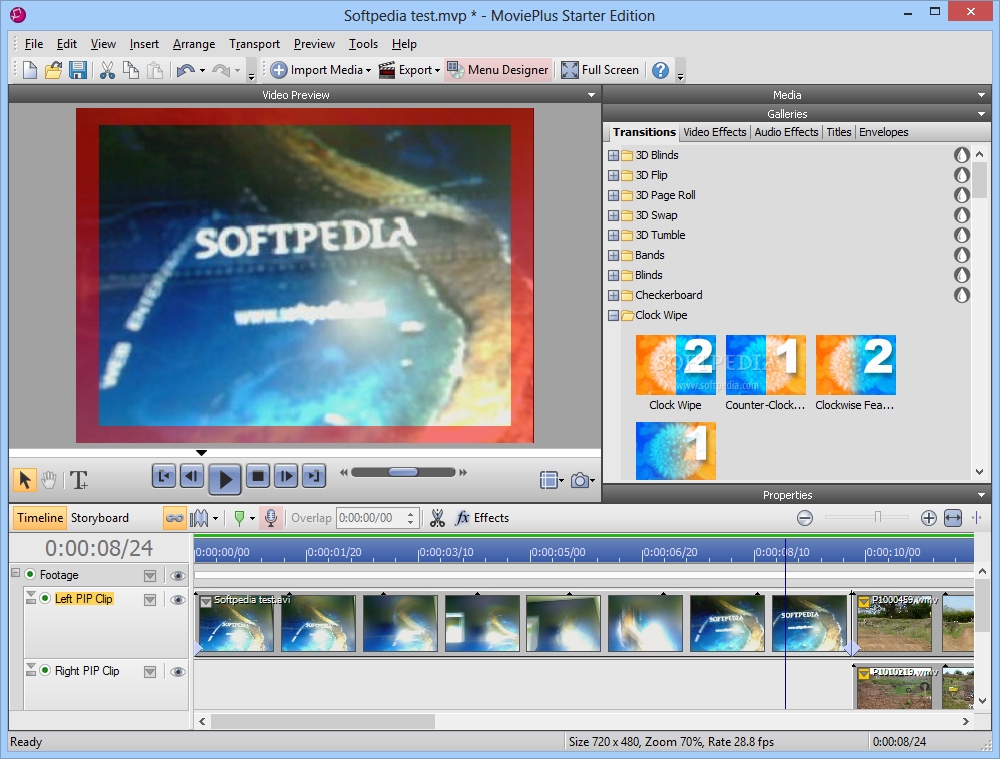Open the Properties panel dropdown arrow
The width and height of the screenshot is (1000, 759).
pyautogui.click(x=981, y=495)
